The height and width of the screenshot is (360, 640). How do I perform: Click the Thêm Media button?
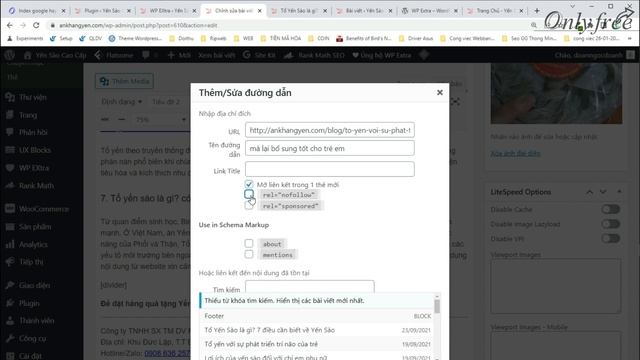124,81
